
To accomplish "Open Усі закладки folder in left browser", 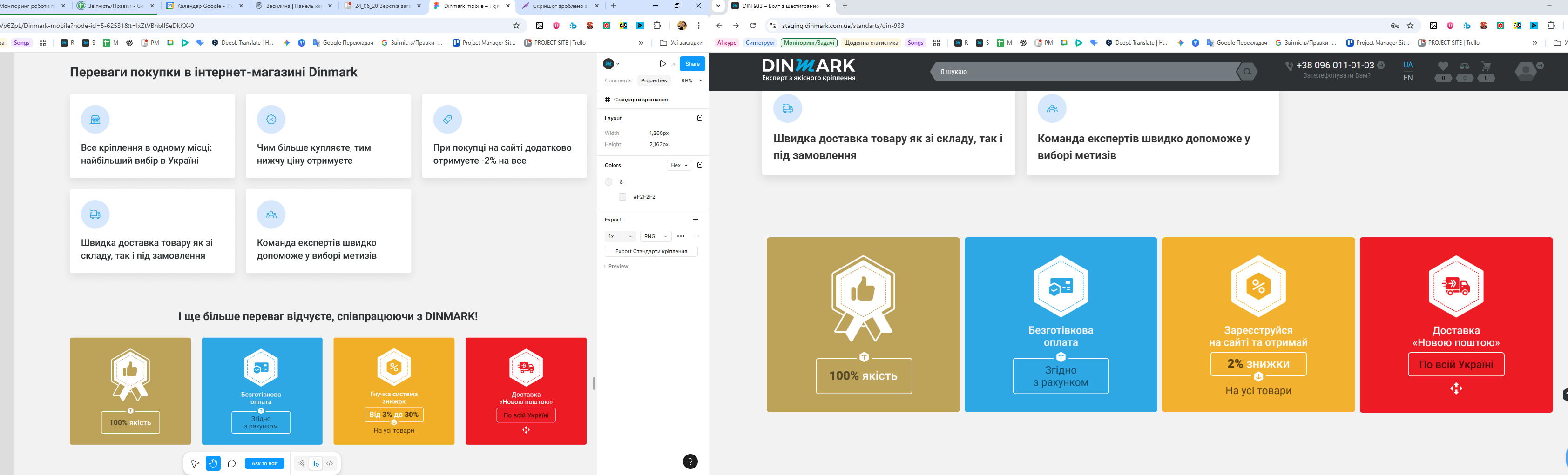I will point(681,43).
